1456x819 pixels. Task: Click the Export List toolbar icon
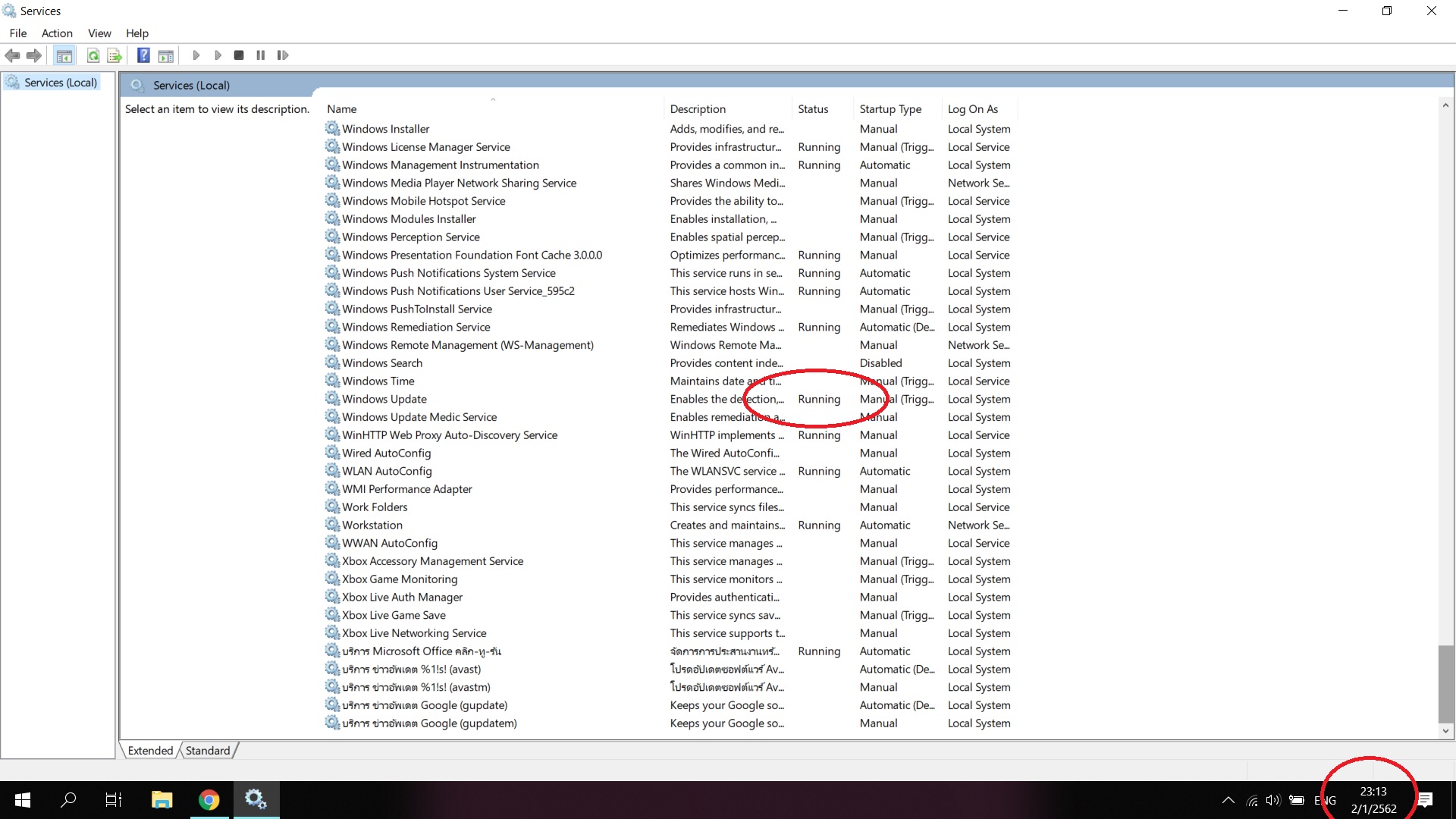pyautogui.click(x=115, y=55)
